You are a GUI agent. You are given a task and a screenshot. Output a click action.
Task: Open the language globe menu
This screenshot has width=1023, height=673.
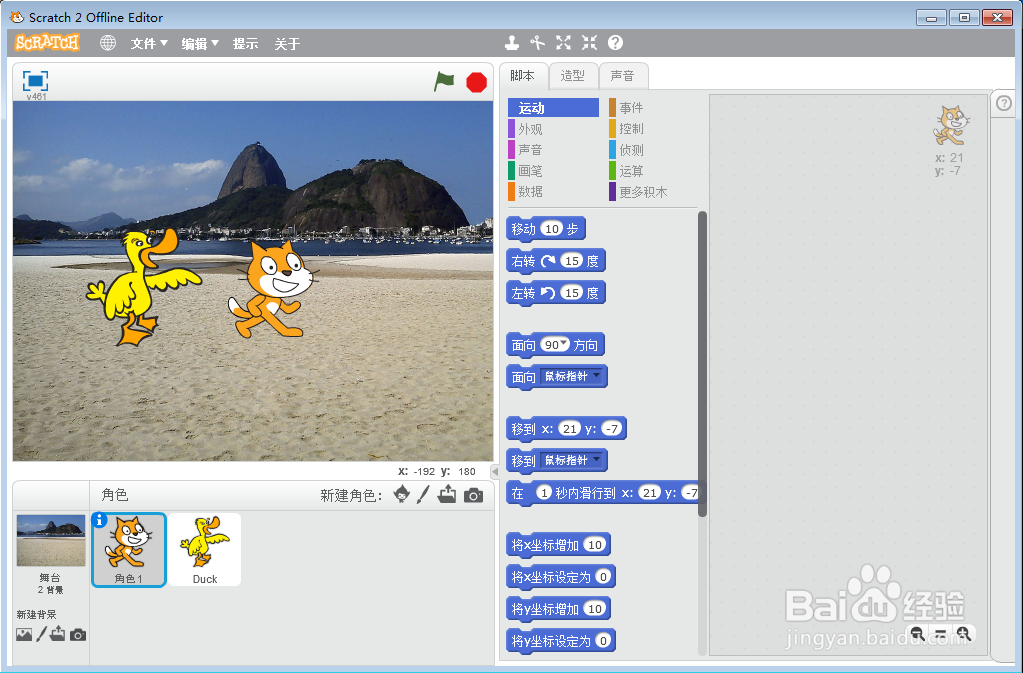tap(108, 43)
